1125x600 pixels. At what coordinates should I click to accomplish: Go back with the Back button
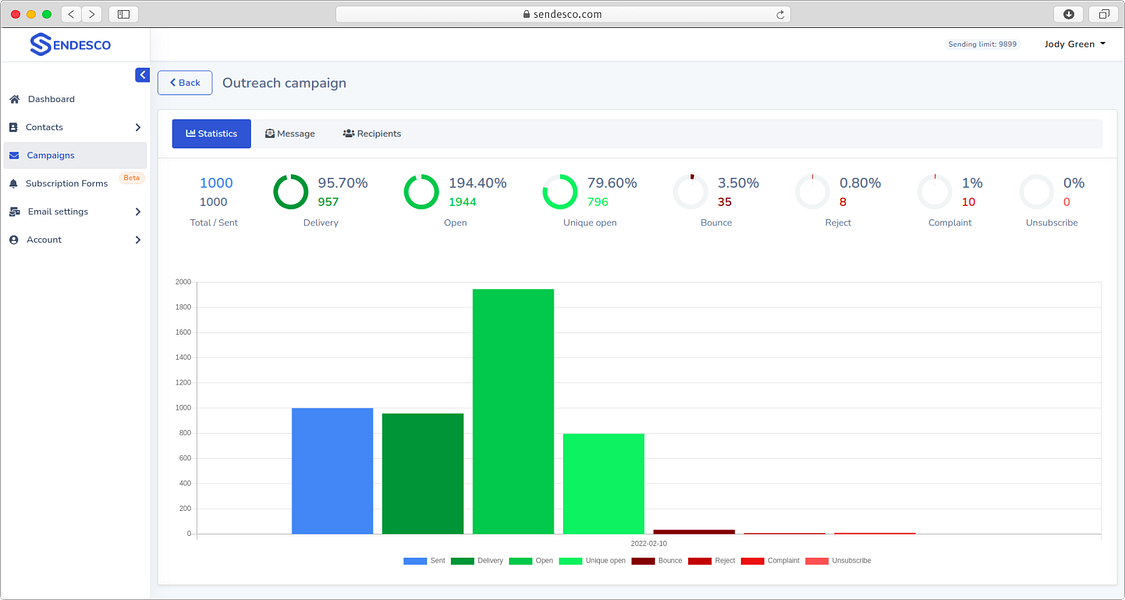pos(185,83)
